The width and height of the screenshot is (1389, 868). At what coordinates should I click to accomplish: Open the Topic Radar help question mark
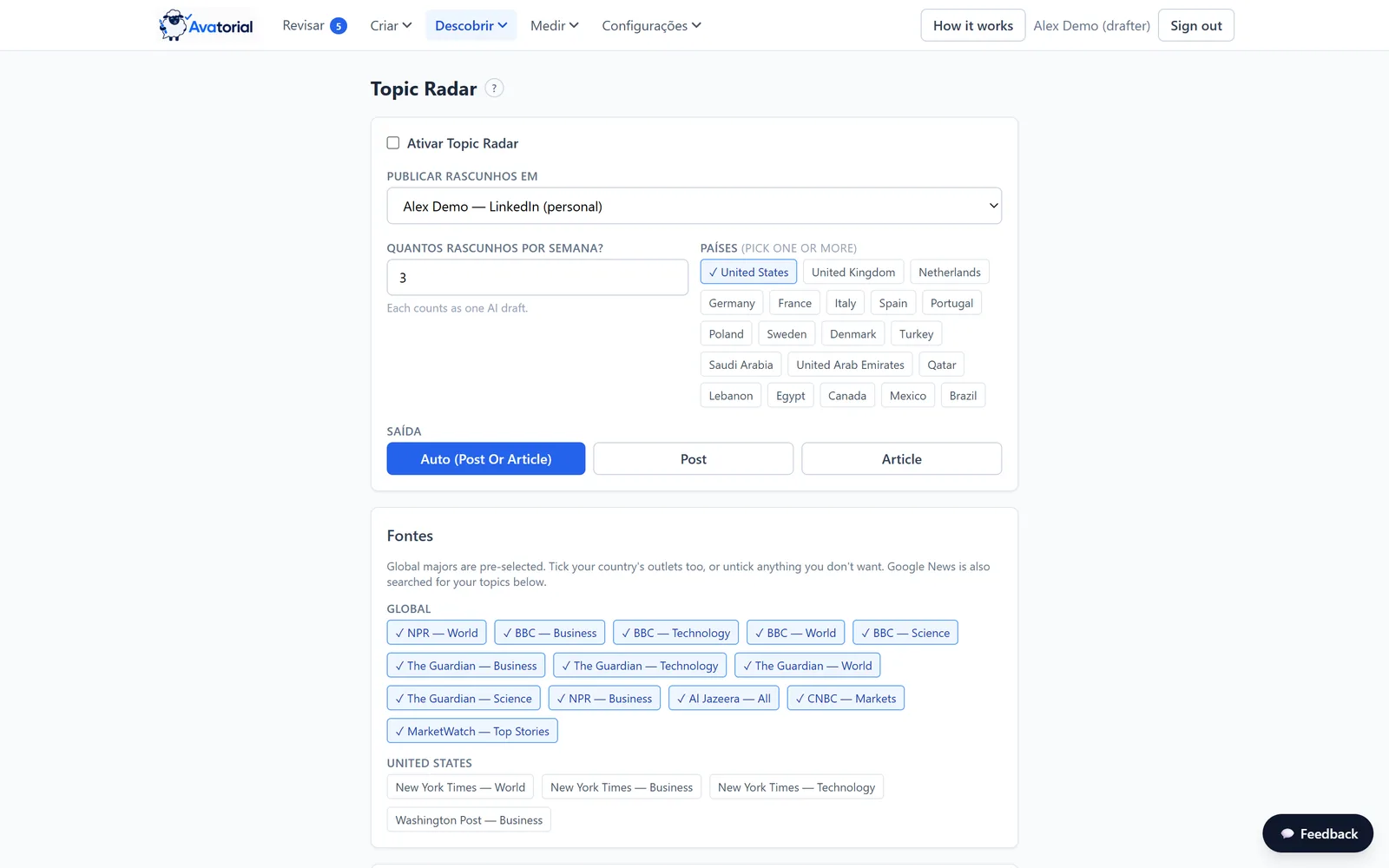(x=494, y=89)
